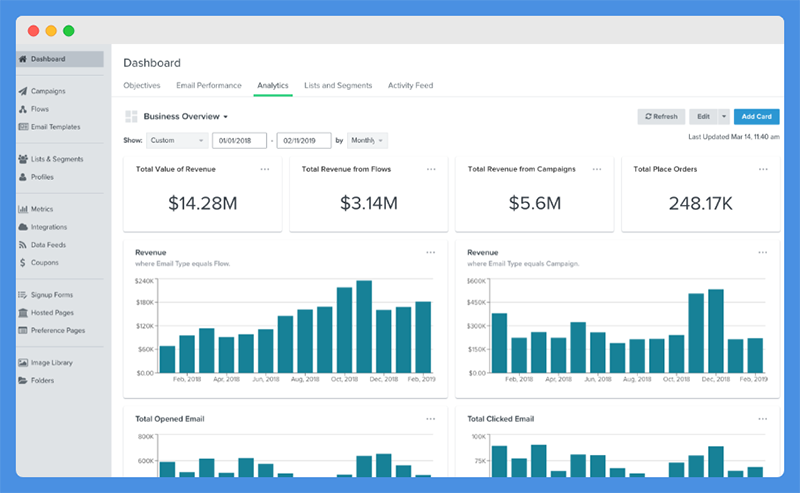This screenshot has height=493, width=800.
Task: Open options on Total Revenue from Campaigns card
Action: pos(597,169)
